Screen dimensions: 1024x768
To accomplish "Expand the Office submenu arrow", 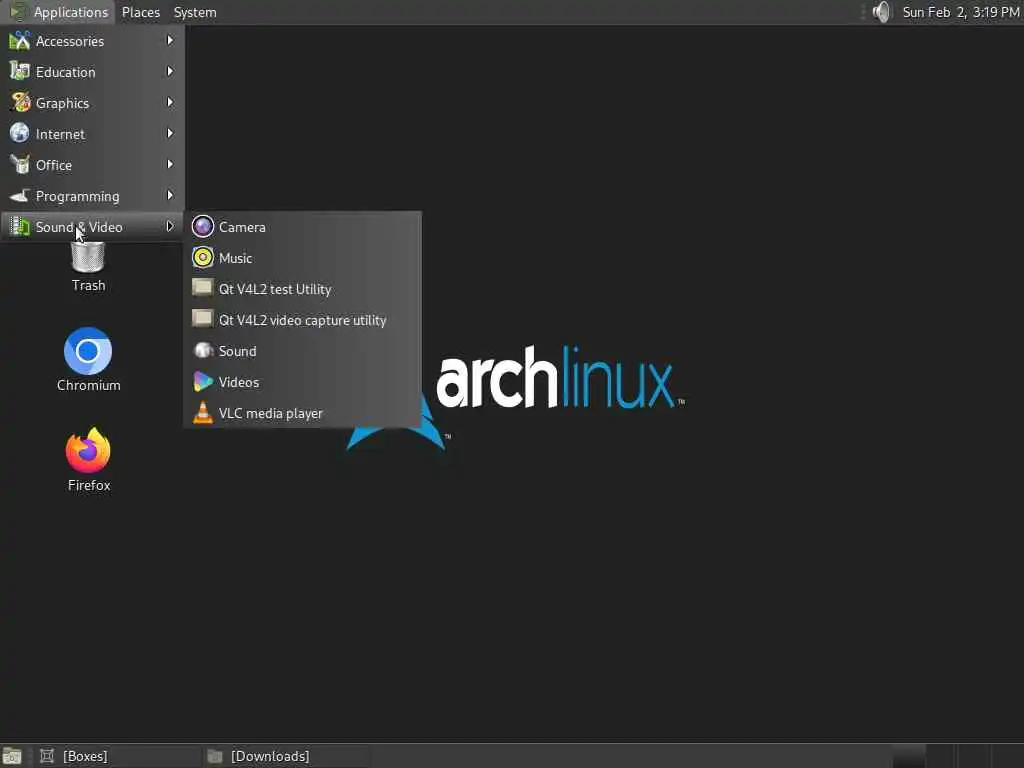I will (x=170, y=165).
